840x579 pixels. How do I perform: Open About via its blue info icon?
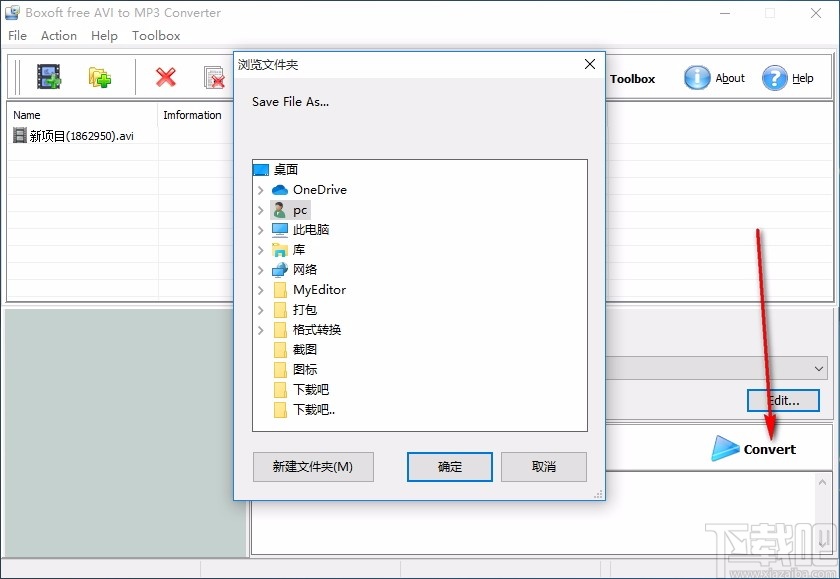point(696,77)
